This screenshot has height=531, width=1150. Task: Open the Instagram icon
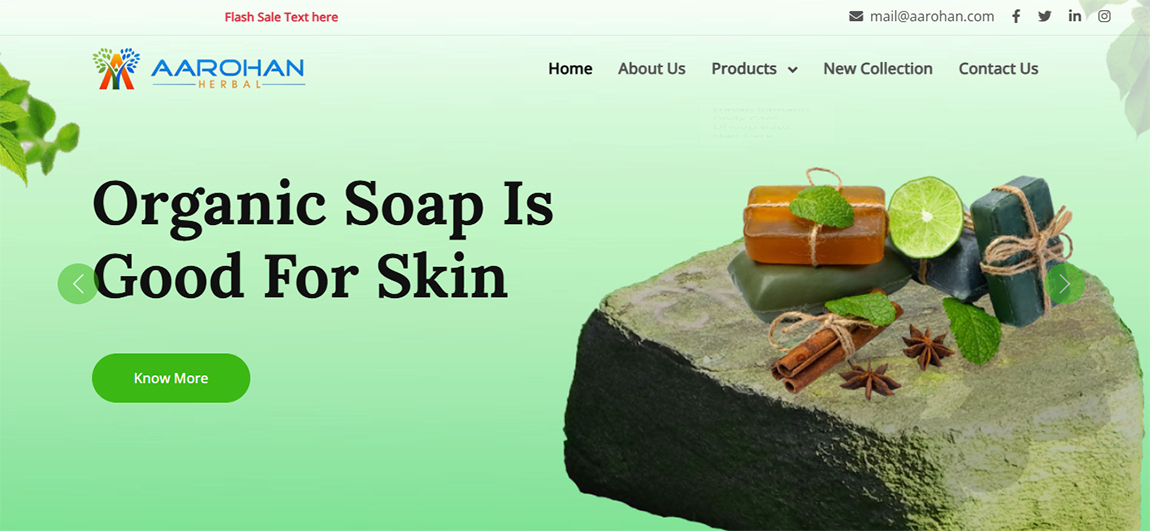1104,16
